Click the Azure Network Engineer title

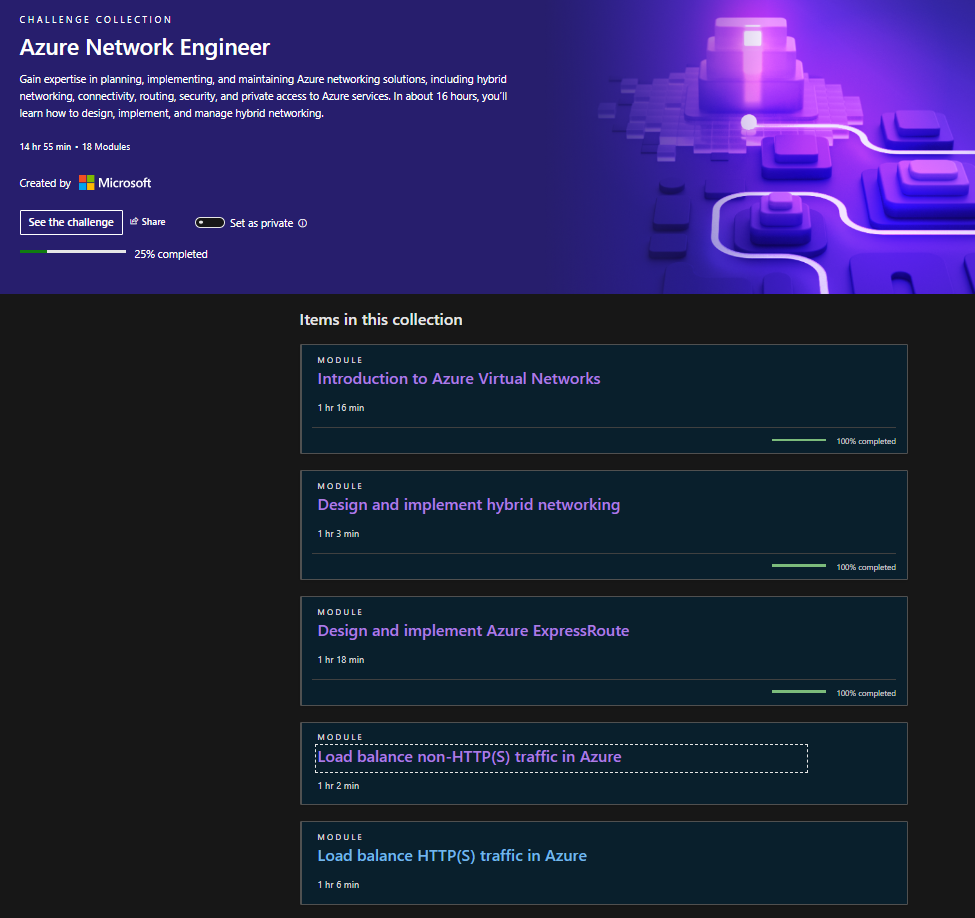click(x=145, y=47)
